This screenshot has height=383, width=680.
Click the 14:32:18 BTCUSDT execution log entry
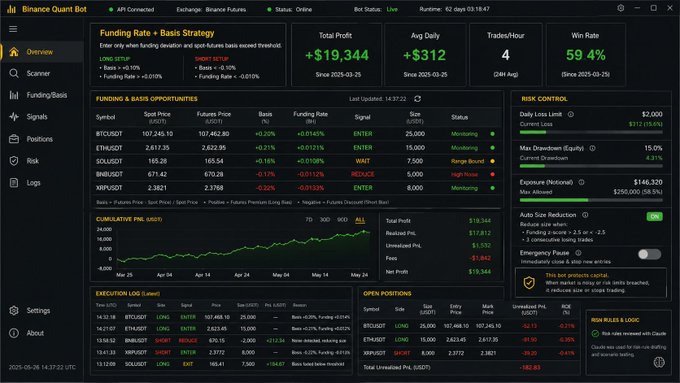pyautogui.click(x=222, y=317)
